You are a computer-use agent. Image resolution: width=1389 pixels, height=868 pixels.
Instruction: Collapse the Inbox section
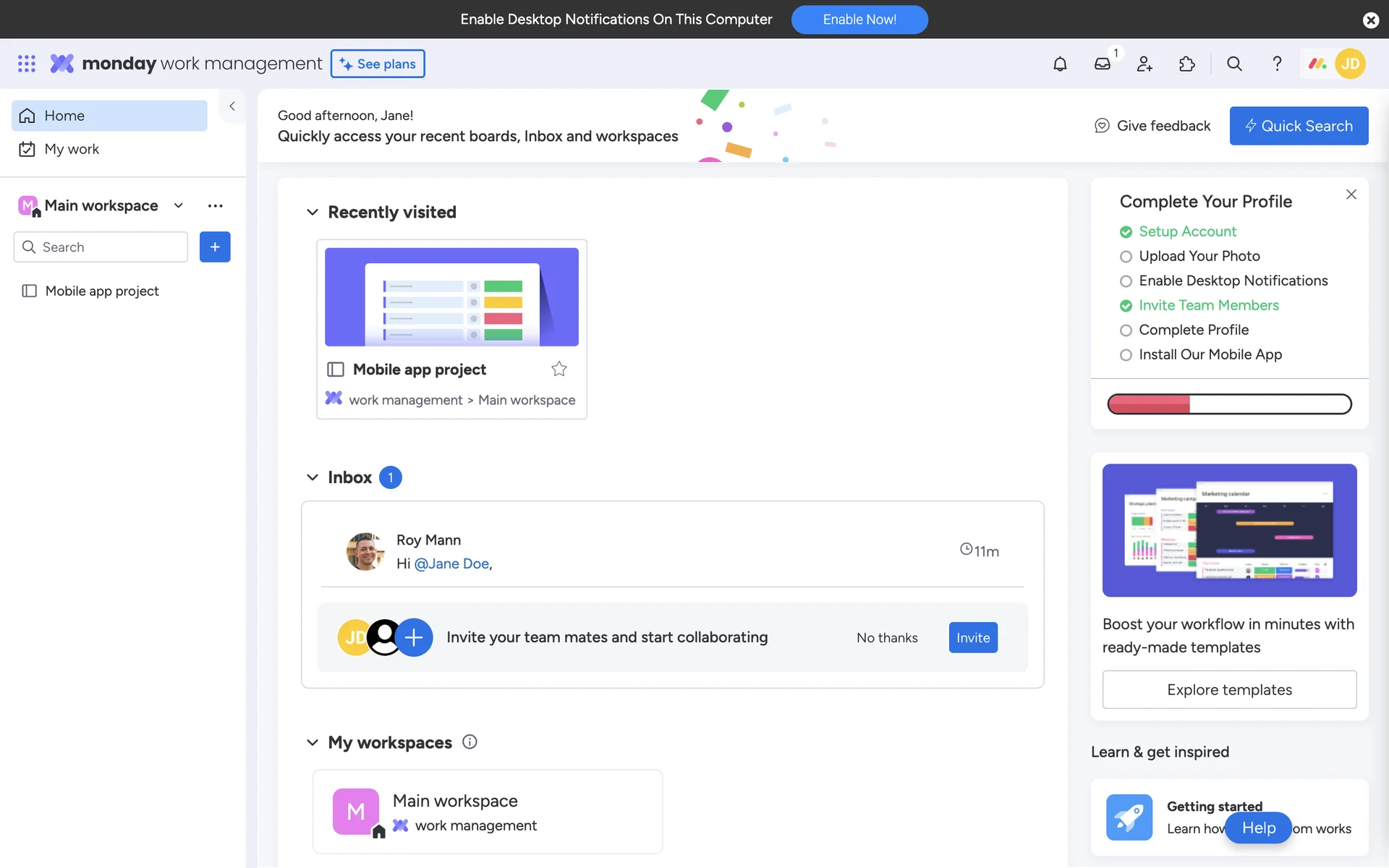point(313,477)
